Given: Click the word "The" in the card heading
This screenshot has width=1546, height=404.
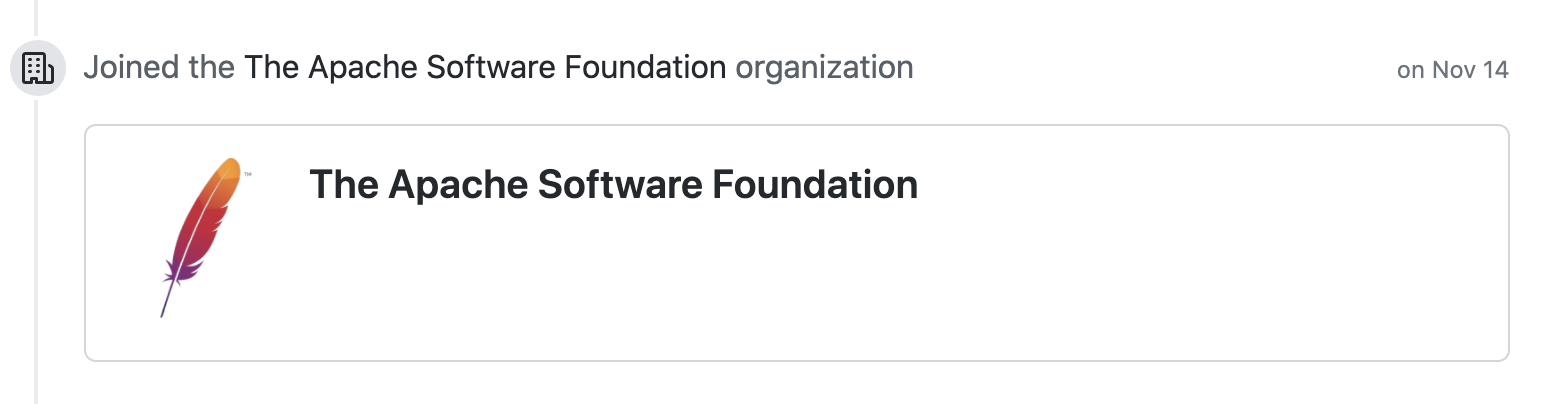Looking at the screenshot, I should click(342, 185).
